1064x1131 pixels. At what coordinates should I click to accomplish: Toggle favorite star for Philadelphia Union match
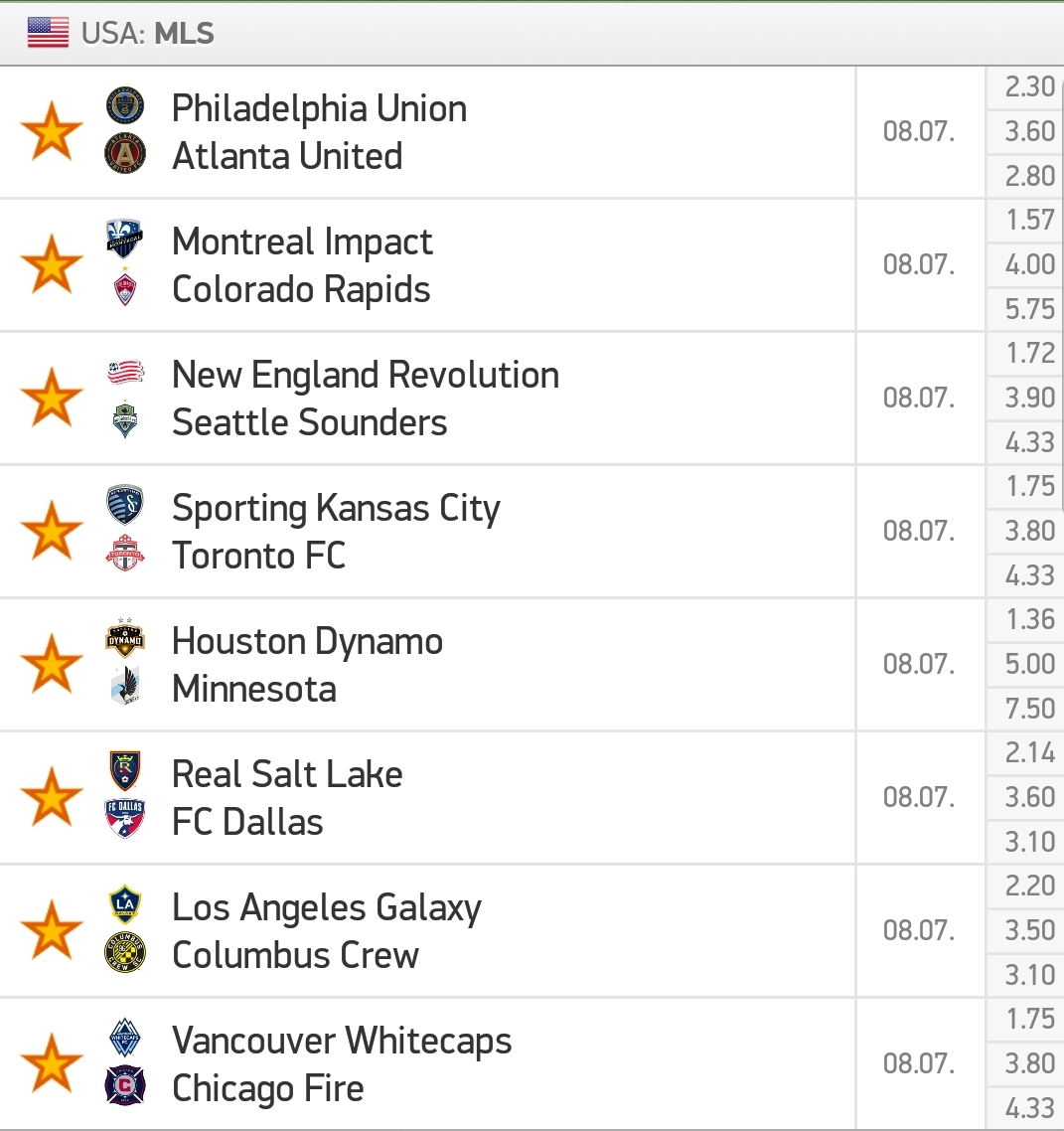tap(52, 130)
